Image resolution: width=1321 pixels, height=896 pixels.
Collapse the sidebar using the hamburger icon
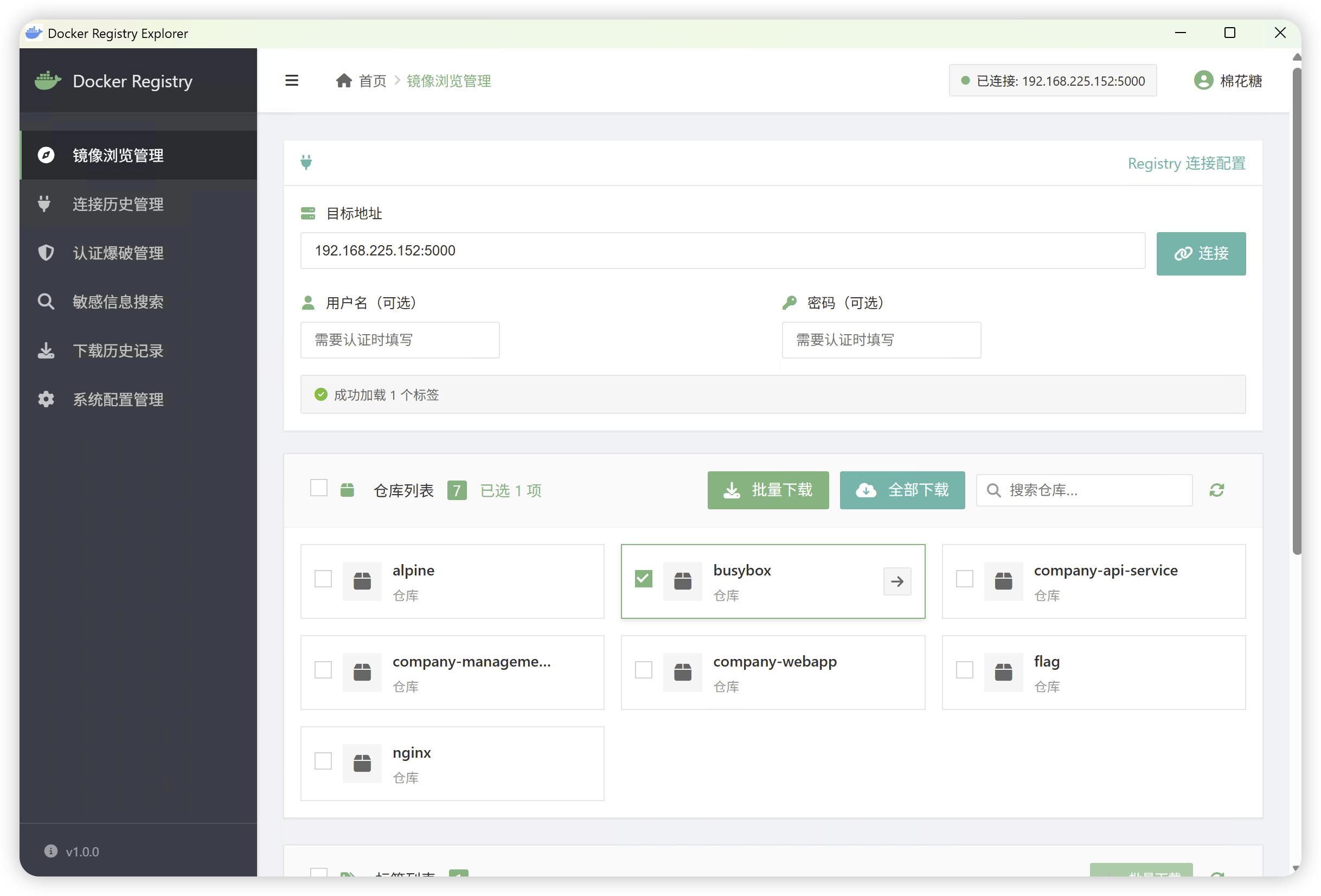click(292, 80)
